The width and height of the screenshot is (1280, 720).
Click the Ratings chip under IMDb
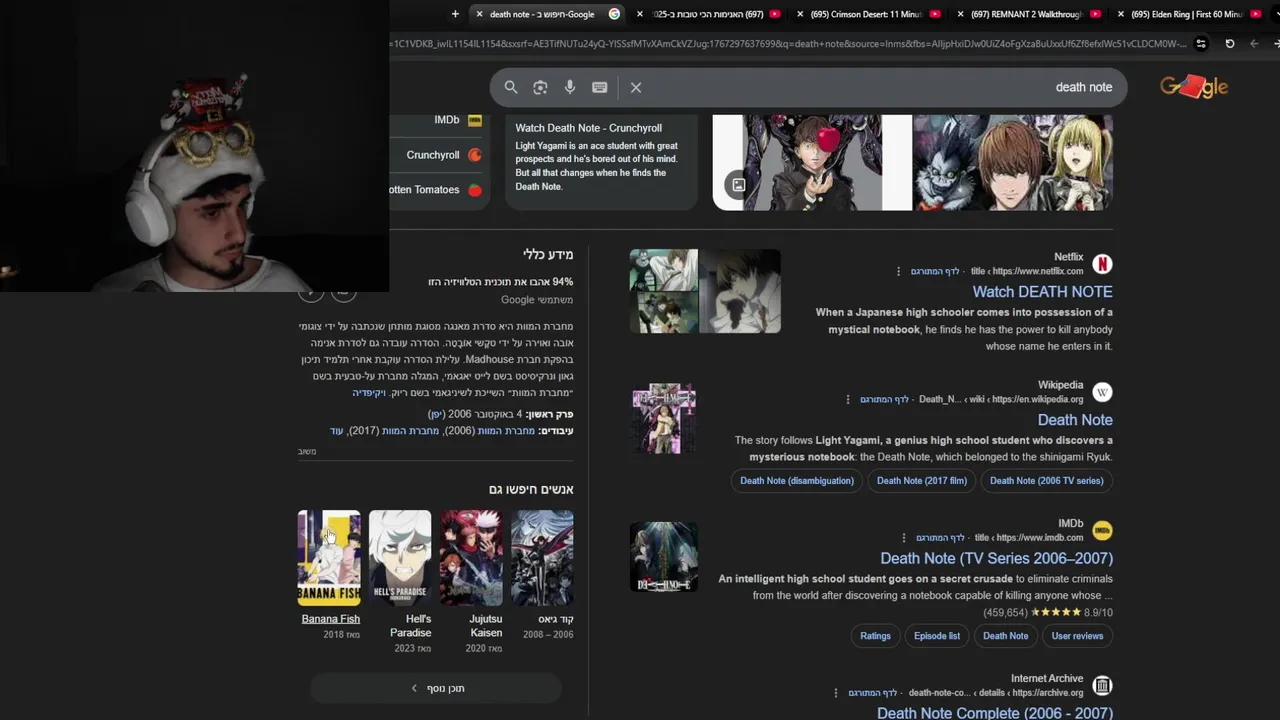[x=875, y=636]
